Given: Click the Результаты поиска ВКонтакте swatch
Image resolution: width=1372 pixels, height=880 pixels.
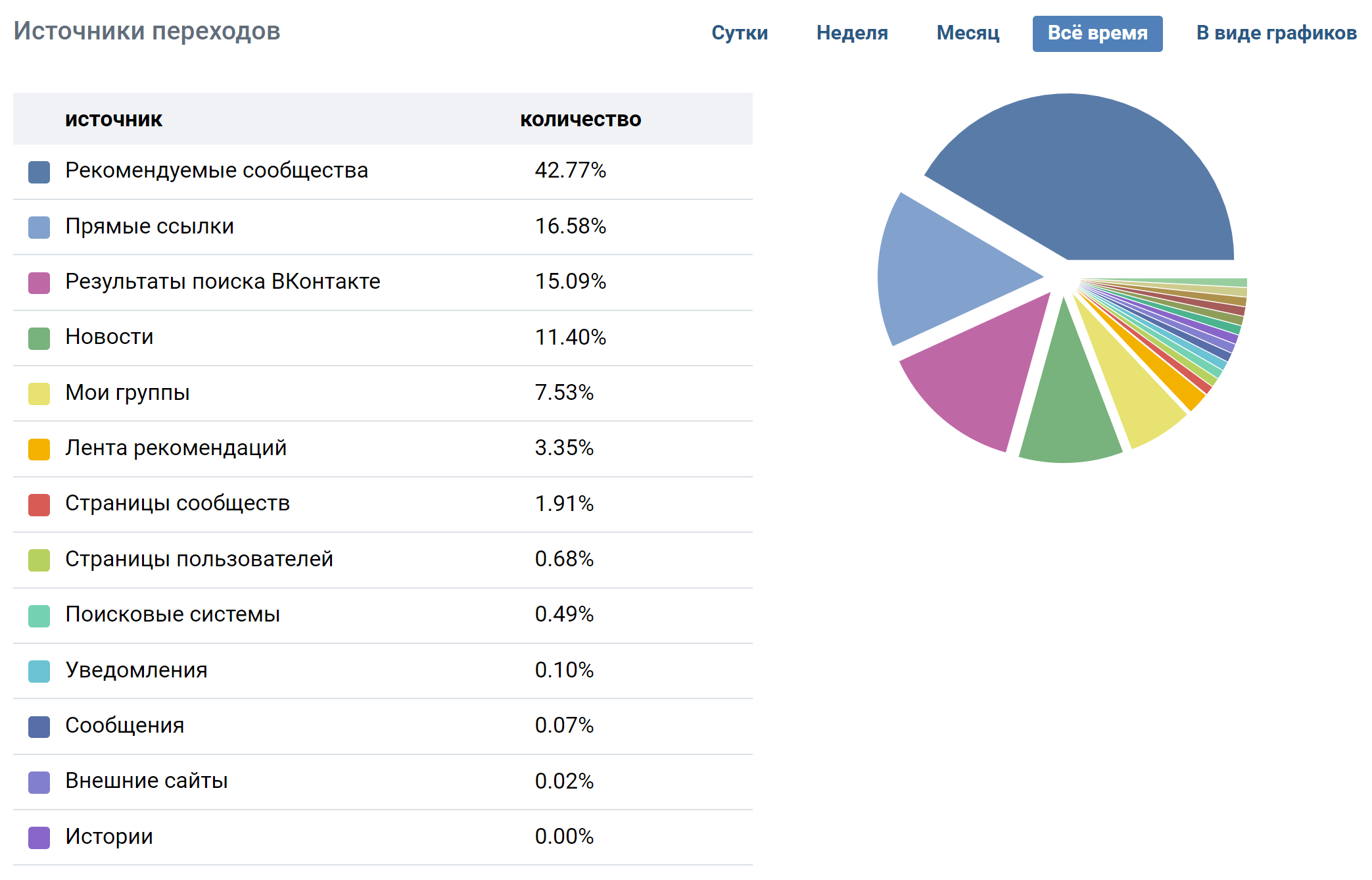Looking at the screenshot, I should pyautogui.click(x=39, y=283).
